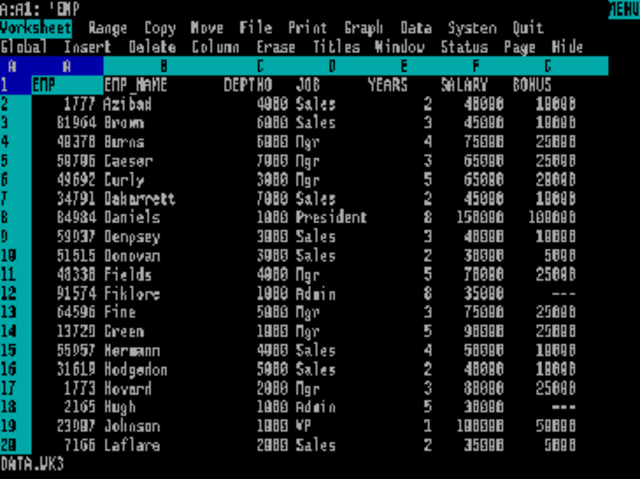Select the Erase submenu option
Screen dimensions: 640x479
[276, 47]
